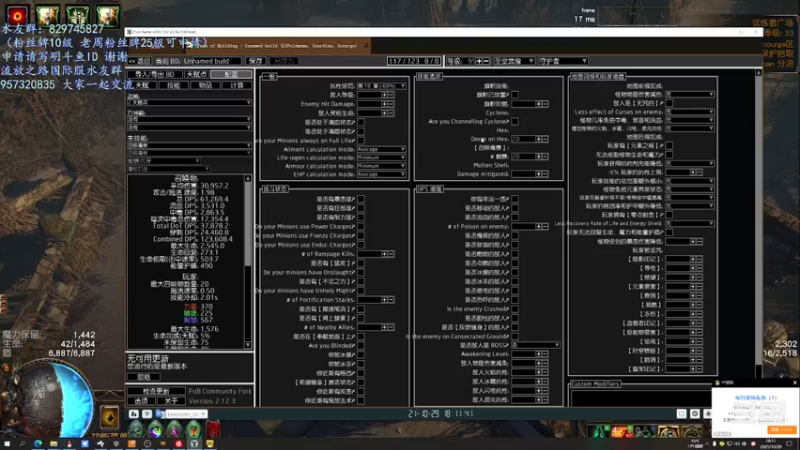Open EHP calculation mode dropdown
This screenshot has height=450, width=800.
tap(381, 174)
